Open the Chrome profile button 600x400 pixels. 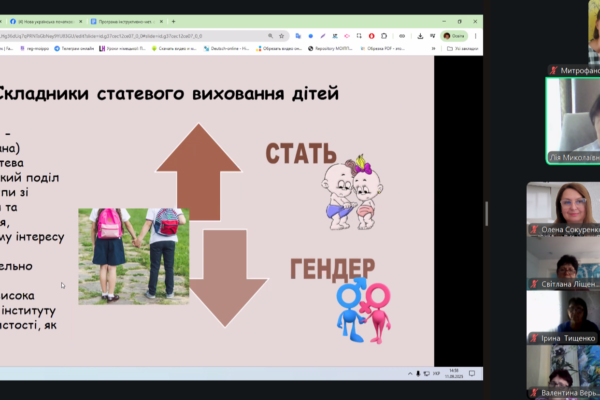tap(454, 36)
